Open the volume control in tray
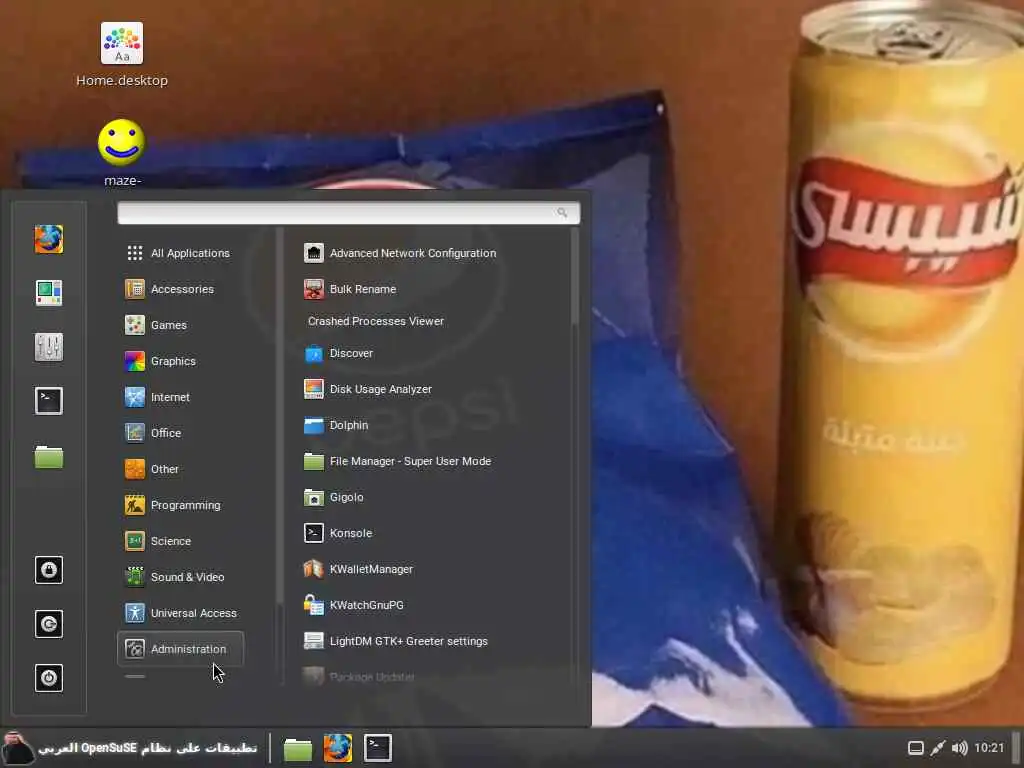1024x768 pixels. 959,748
